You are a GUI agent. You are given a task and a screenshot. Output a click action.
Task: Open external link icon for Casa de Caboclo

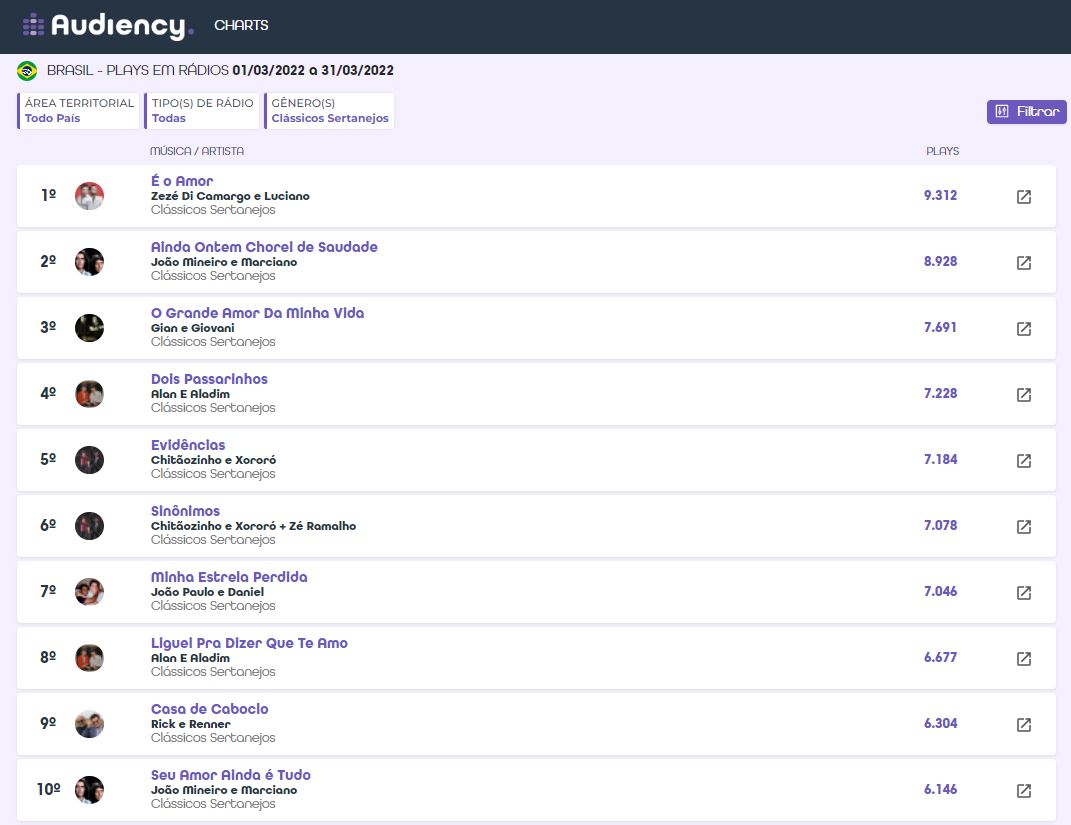coord(1023,725)
